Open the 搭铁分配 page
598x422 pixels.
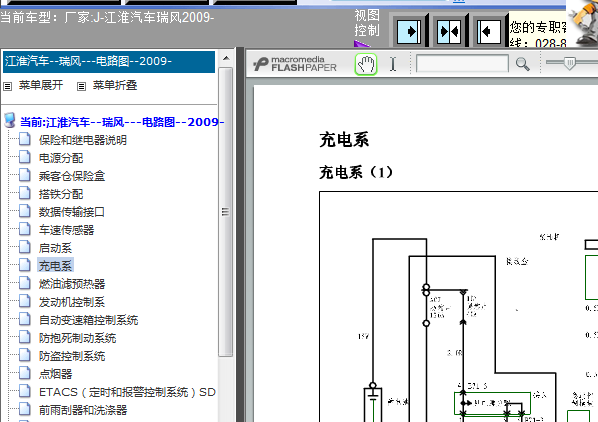(x=61, y=194)
